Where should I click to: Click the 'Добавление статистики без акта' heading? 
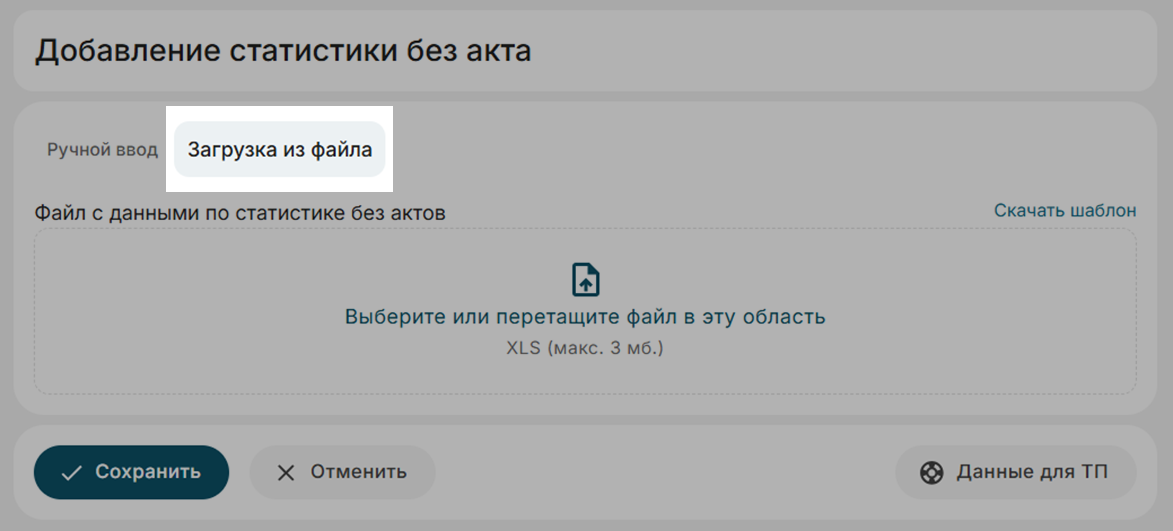point(283,50)
